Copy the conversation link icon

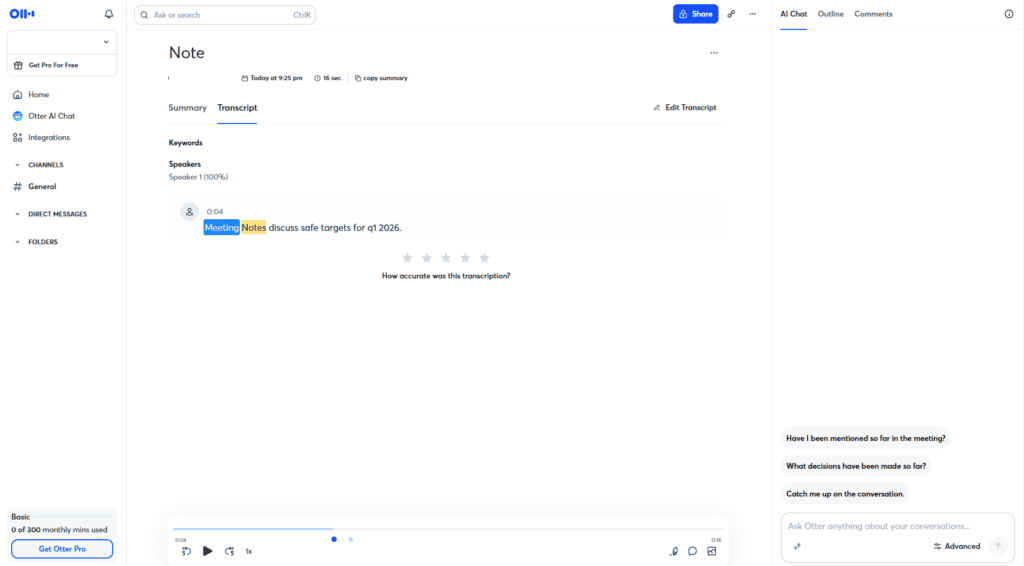tap(731, 14)
